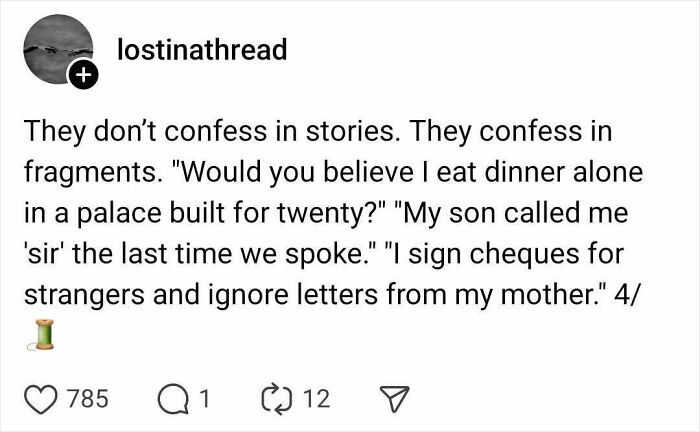Follow lostinathread using the plus badge
The image size is (700, 432).
(83, 74)
